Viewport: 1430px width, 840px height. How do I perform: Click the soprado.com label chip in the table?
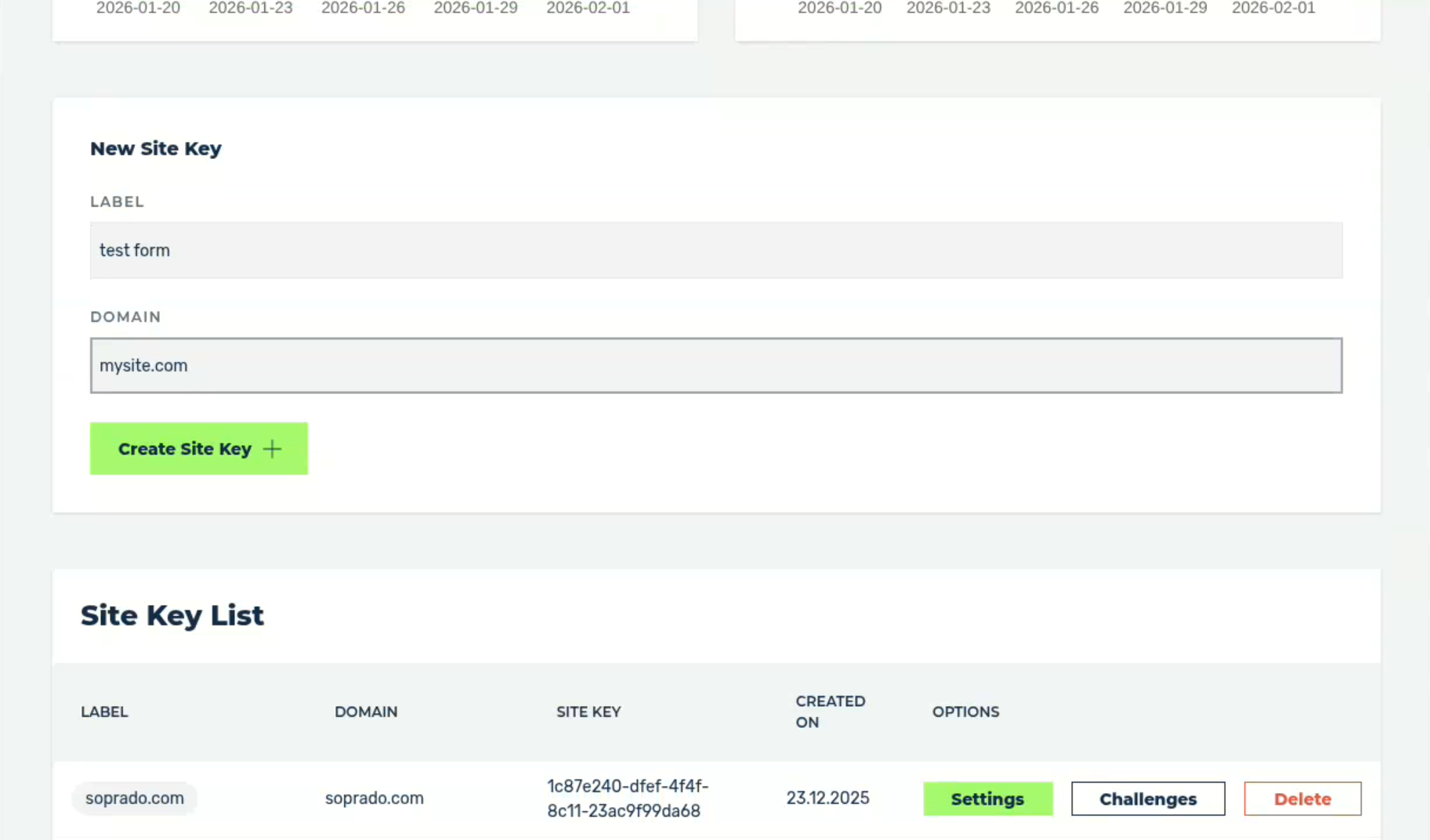click(x=134, y=798)
